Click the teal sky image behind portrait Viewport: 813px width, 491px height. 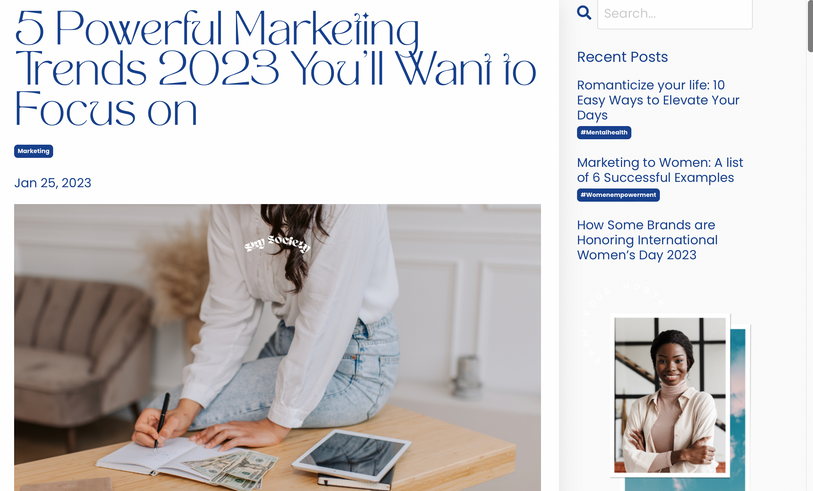coord(738,404)
